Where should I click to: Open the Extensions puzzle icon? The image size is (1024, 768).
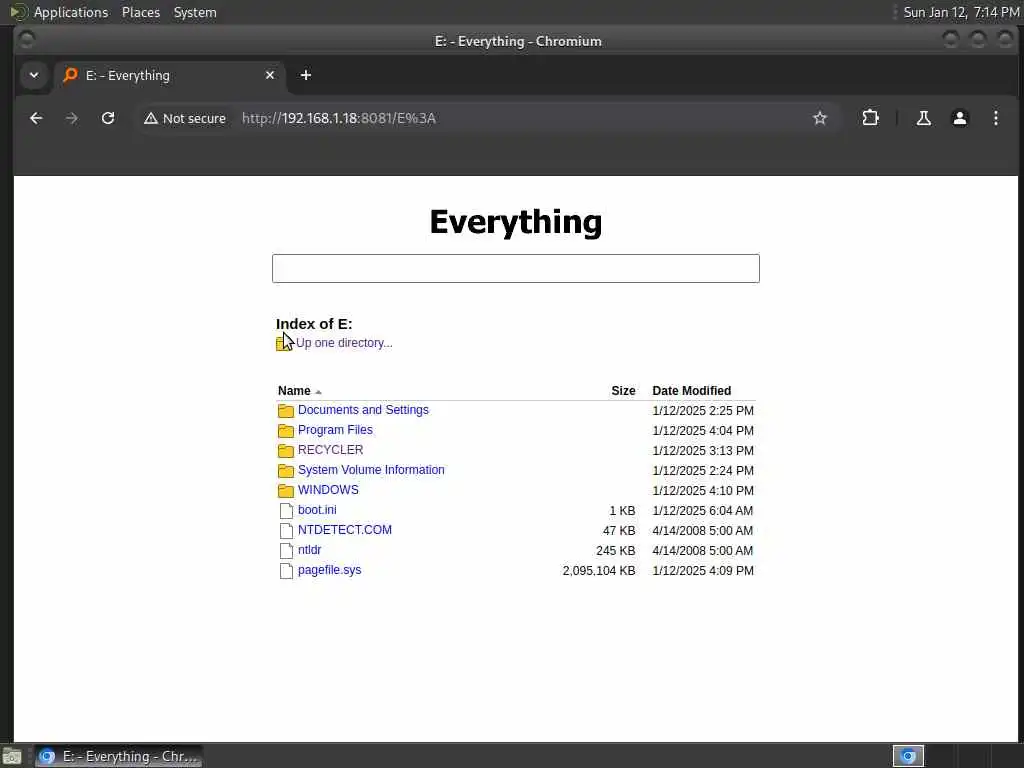(870, 118)
